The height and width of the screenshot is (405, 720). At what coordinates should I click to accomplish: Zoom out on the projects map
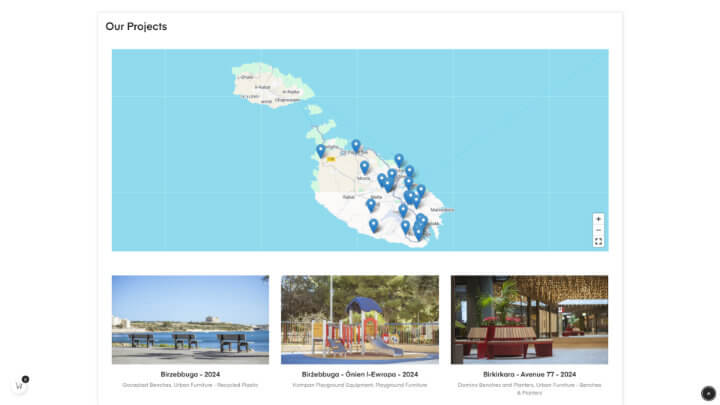coord(598,230)
